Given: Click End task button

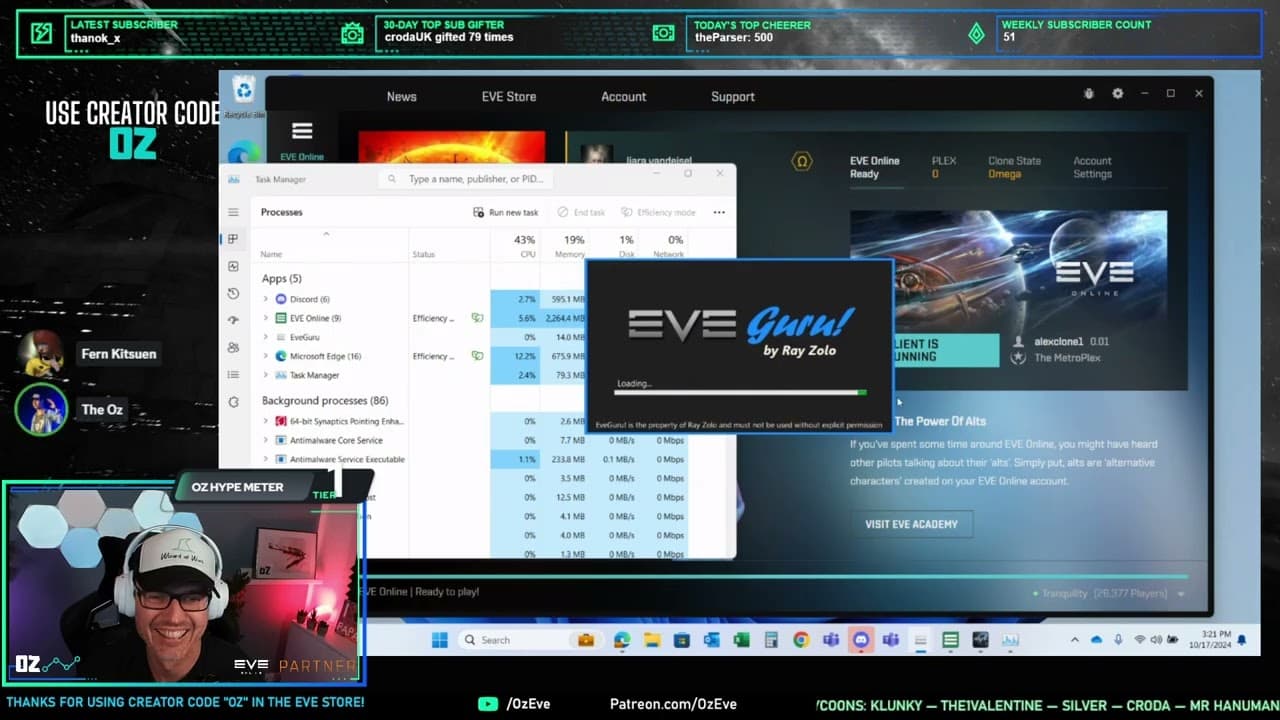Looking at the screenshot, I should [x=581, y=212].
